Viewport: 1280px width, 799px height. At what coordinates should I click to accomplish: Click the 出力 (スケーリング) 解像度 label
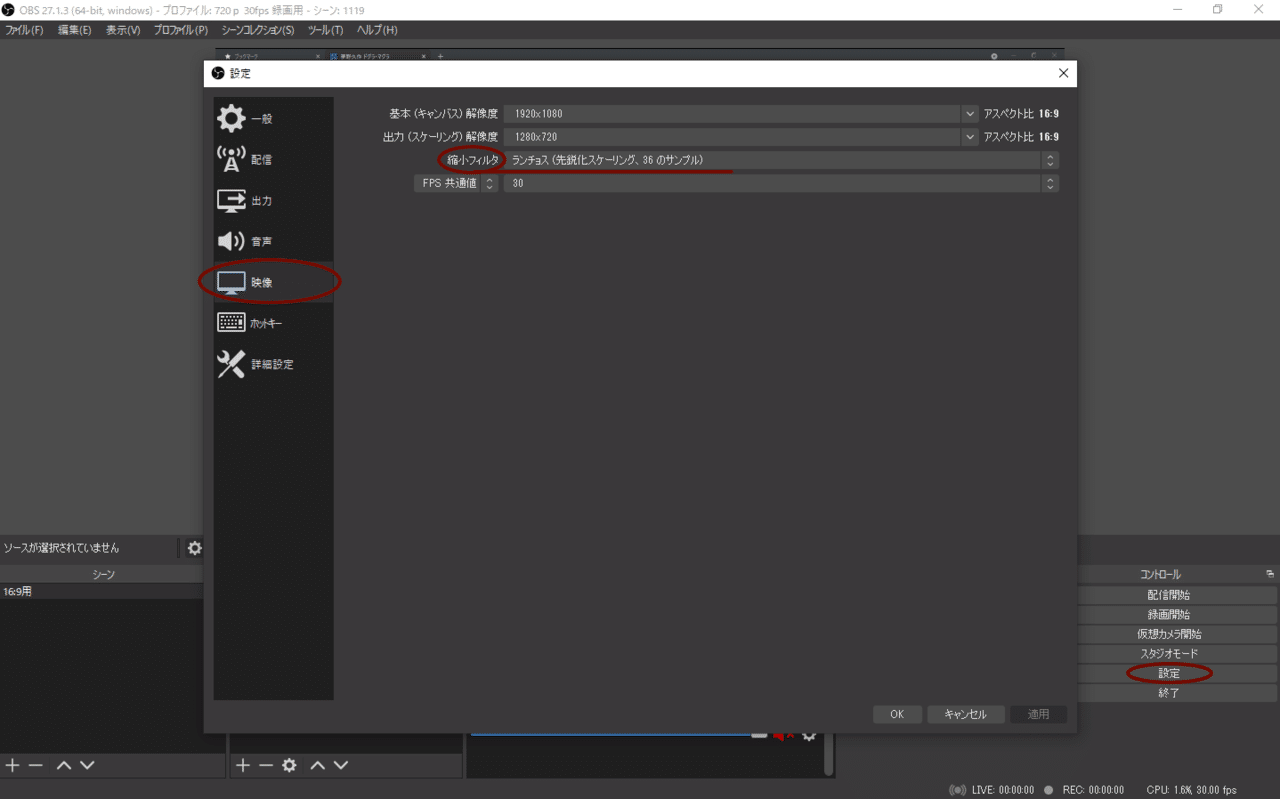pos(440,137)
